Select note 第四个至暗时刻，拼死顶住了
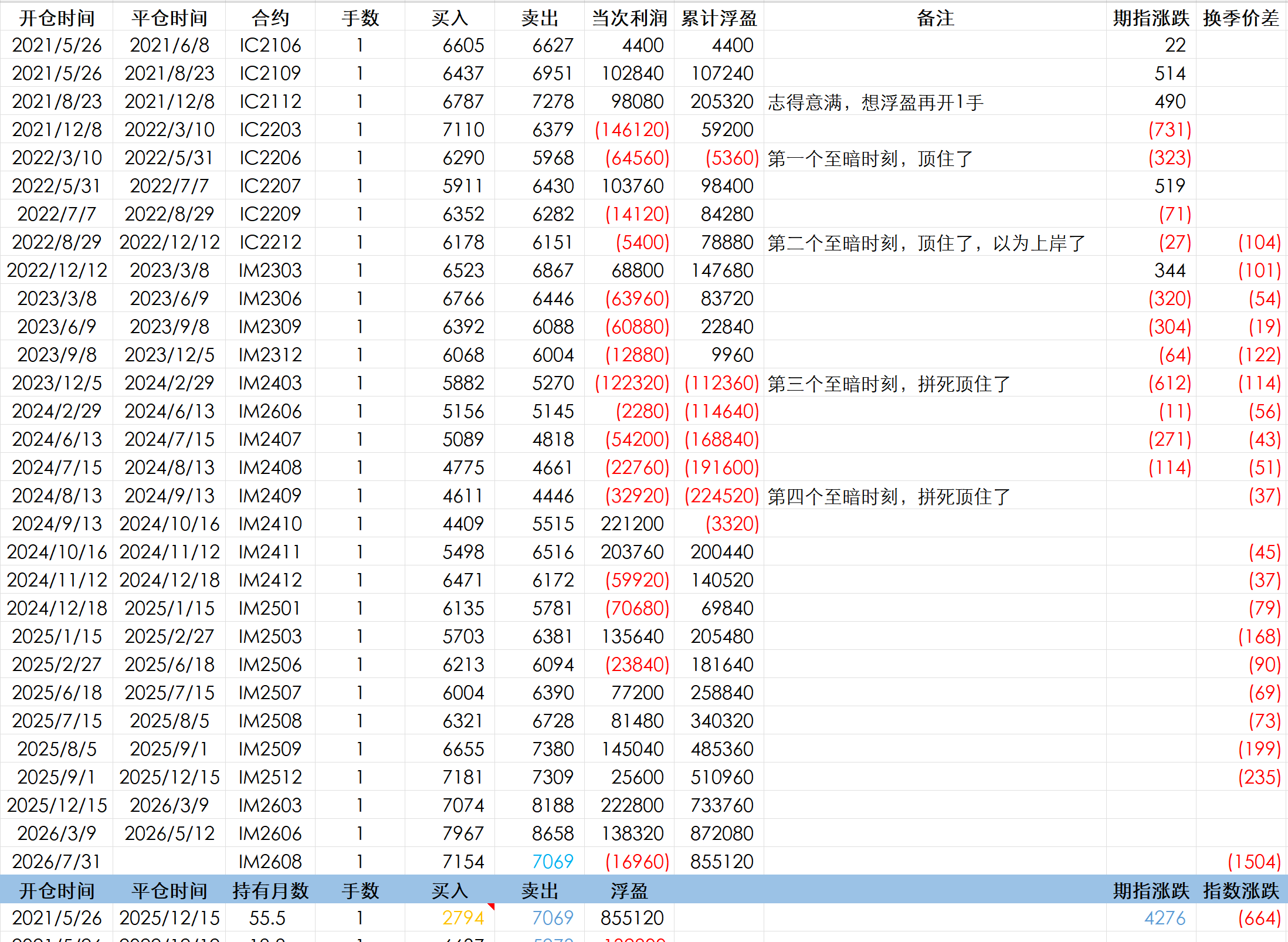1288x942 pixels. coord(889,497)
